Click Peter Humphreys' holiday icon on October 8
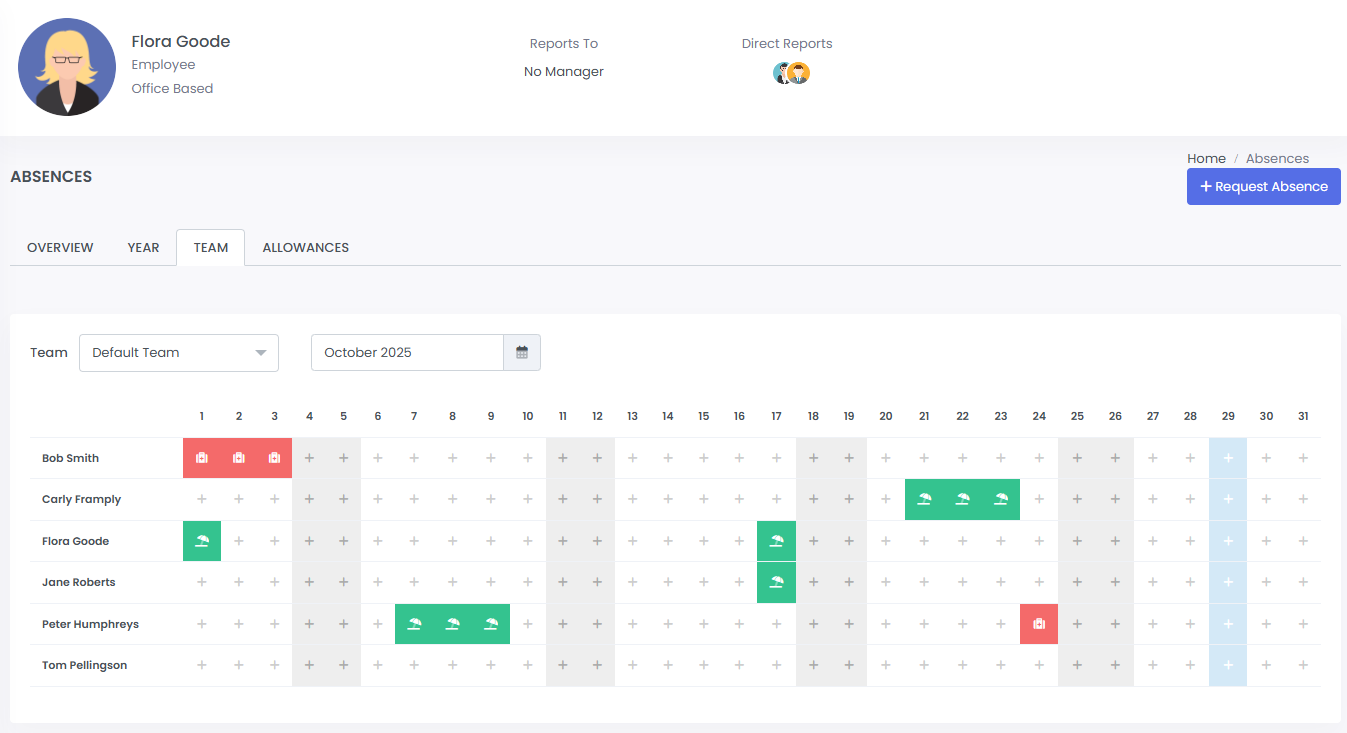 point(452,624)
